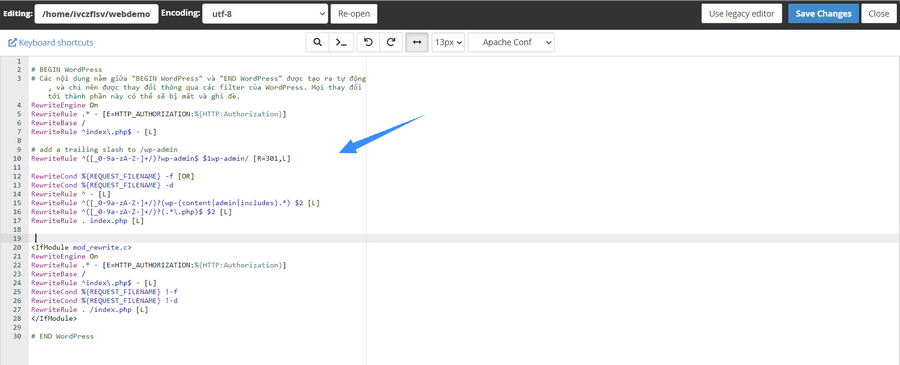Click the '# END WordPress' comment line
This screenshot has height=365, width=900.
(63, 336)
